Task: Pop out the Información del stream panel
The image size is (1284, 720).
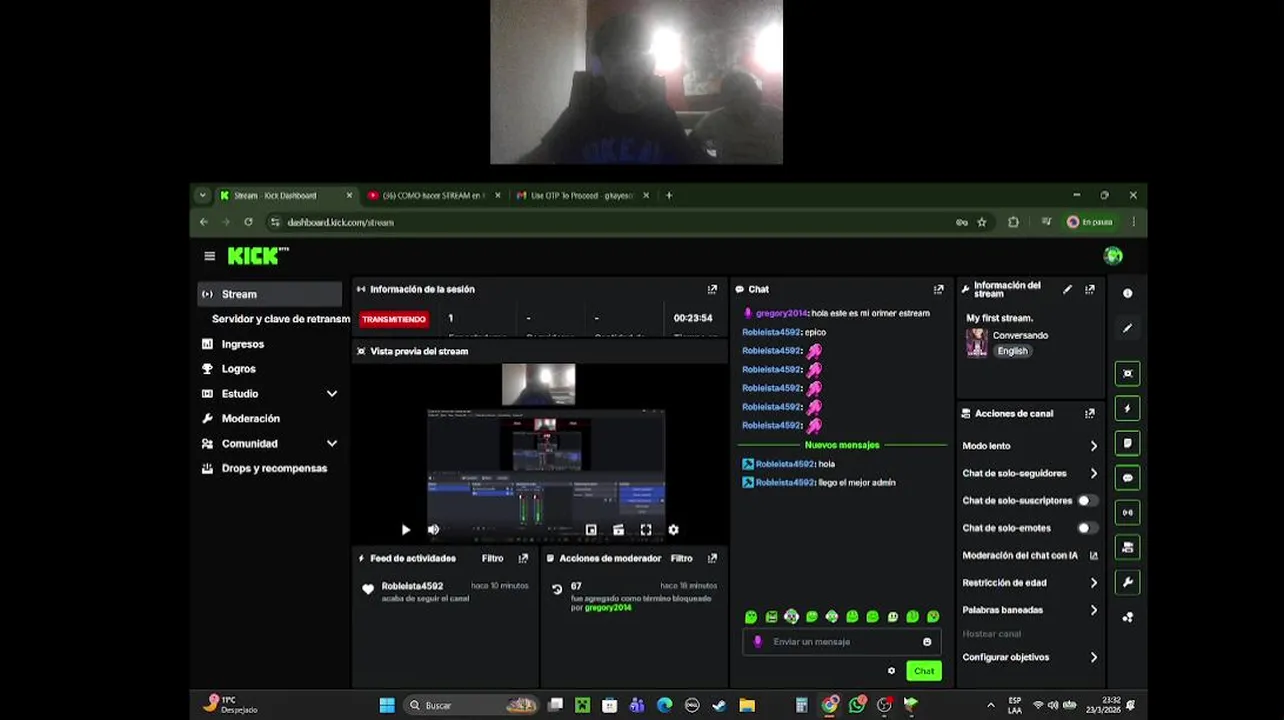Action: 1089,289
